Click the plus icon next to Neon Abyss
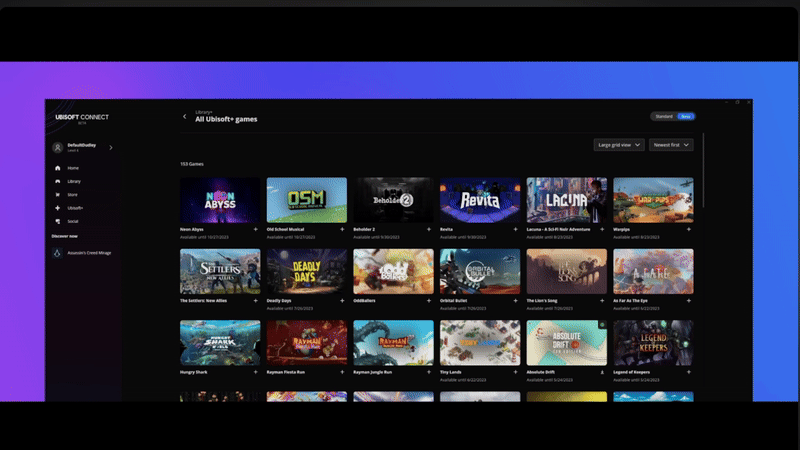 tap(256, 230)
